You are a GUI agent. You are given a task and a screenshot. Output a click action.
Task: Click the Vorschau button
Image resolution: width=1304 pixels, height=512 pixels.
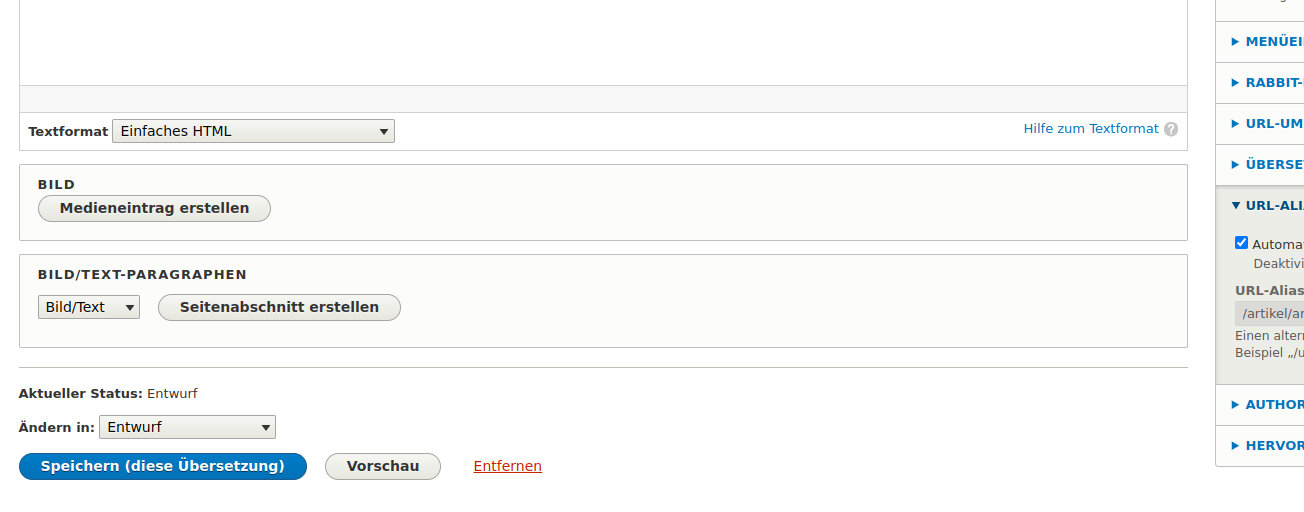point(383,466)
